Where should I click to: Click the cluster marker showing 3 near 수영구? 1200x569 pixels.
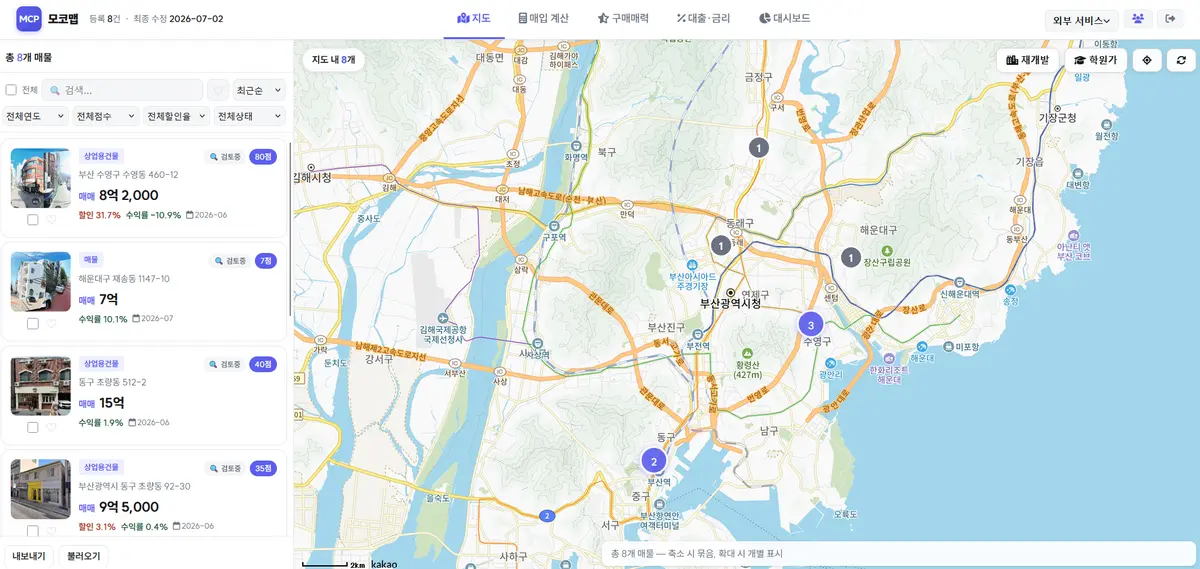pos(810,324)
